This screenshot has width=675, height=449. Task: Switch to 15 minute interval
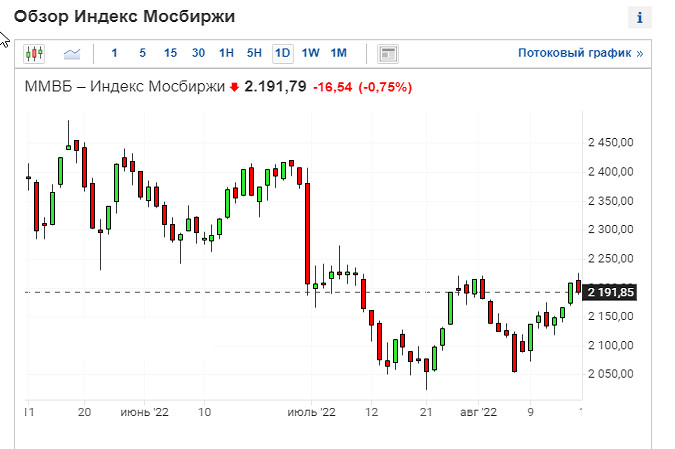pos(170,53)
